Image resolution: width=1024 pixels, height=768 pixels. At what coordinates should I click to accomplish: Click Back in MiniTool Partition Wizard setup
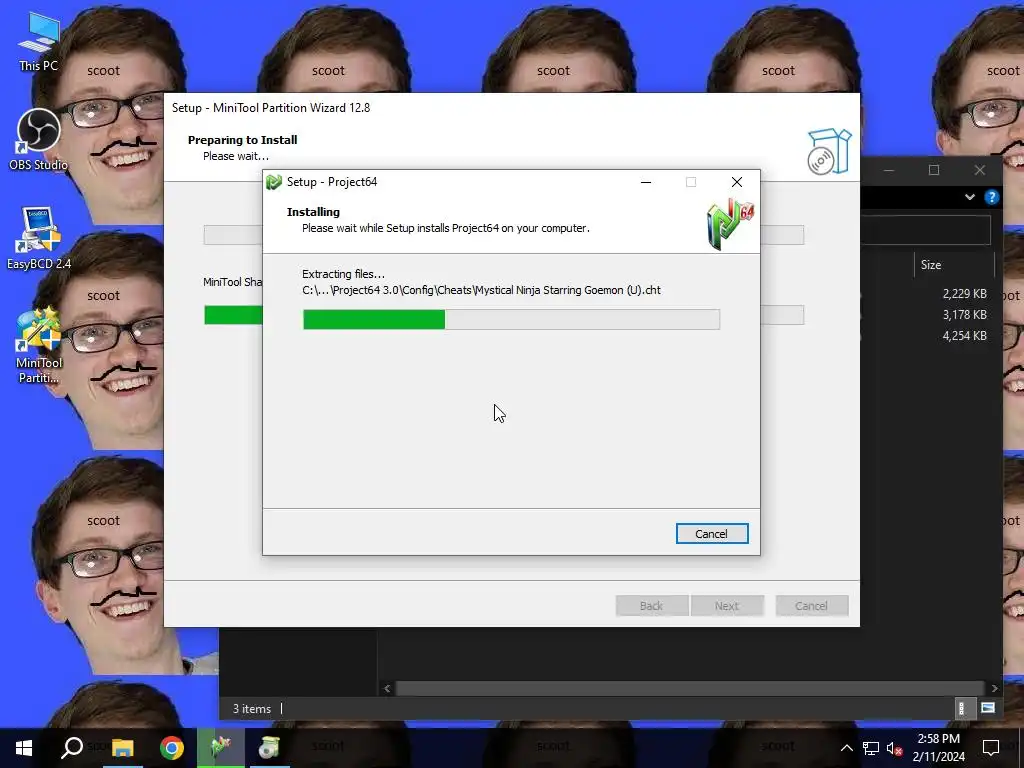[652, 606]
